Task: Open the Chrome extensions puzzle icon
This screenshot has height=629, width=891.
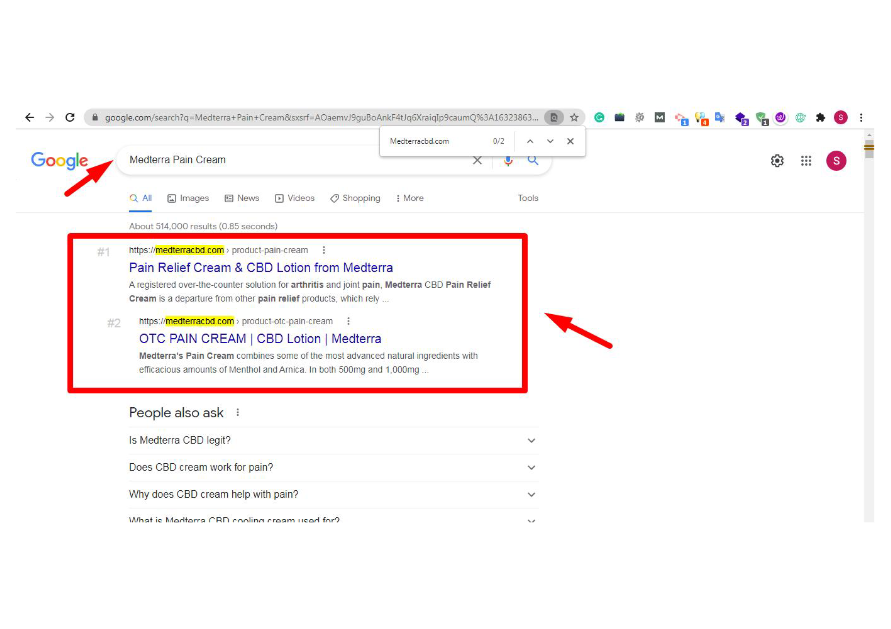Action: [820, 117]
